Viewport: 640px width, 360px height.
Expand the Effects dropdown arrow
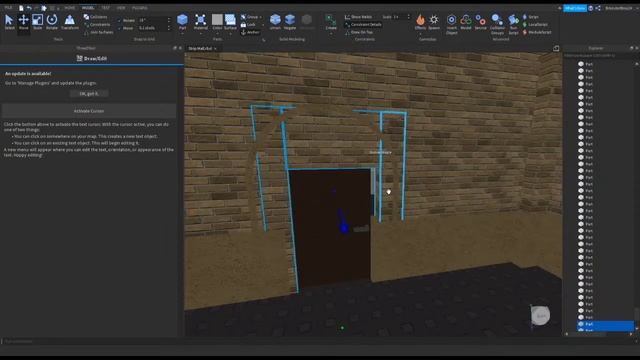tap(420, 33)
